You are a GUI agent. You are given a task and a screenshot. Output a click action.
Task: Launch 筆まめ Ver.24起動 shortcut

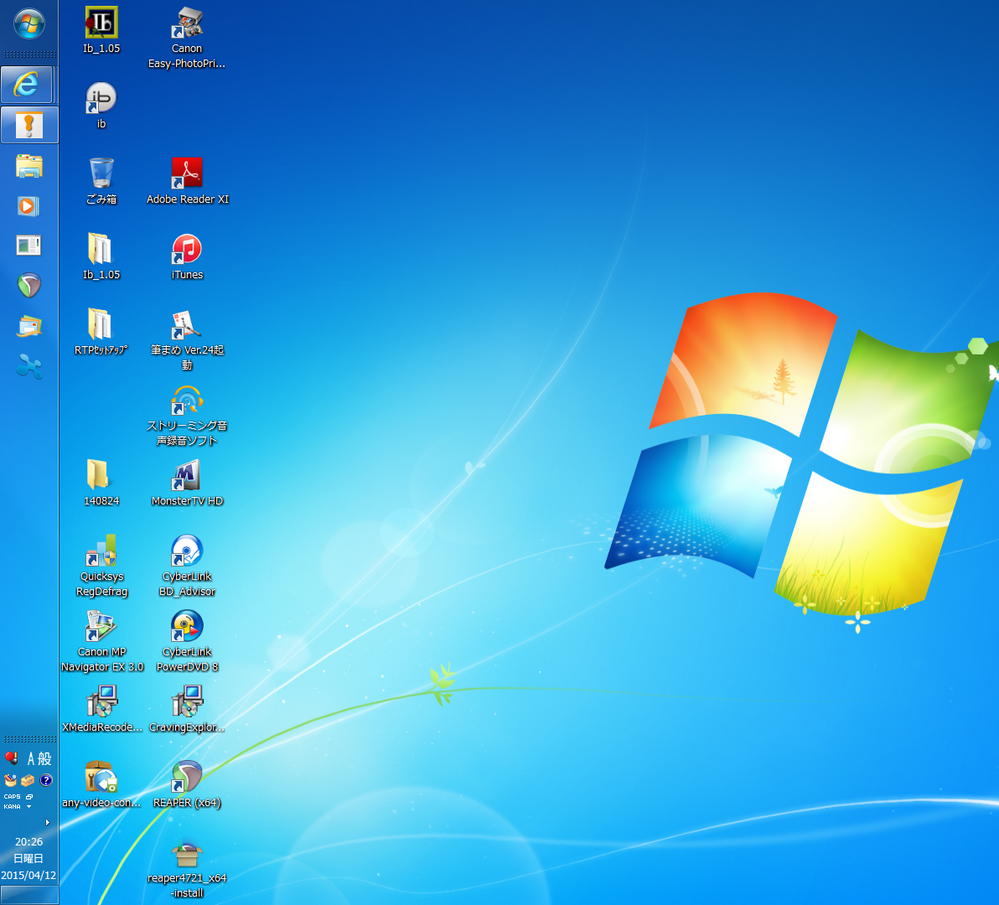(x=187, y=340)
